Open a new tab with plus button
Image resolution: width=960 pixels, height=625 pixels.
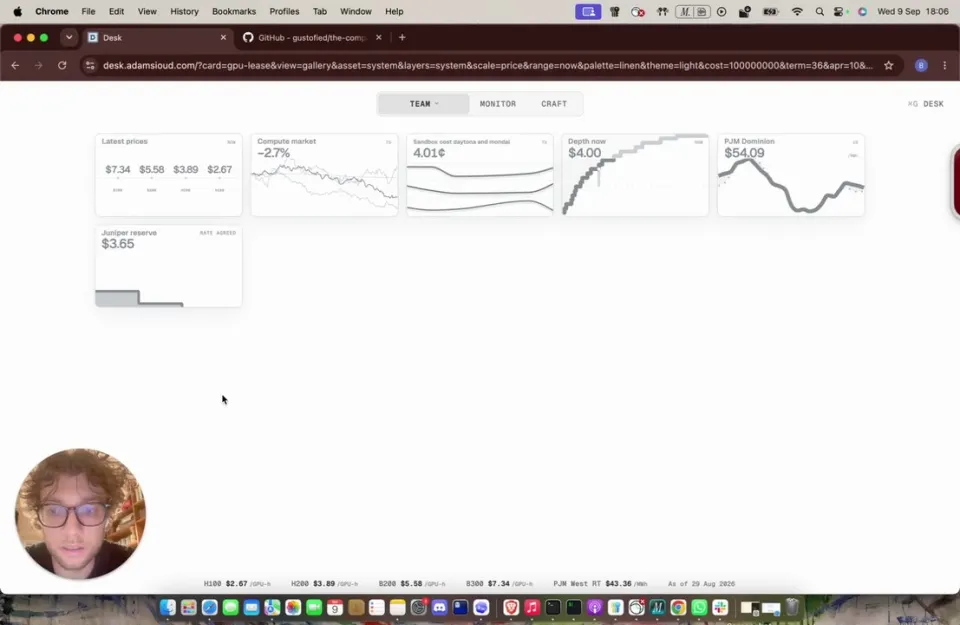(x=402, y=37)
